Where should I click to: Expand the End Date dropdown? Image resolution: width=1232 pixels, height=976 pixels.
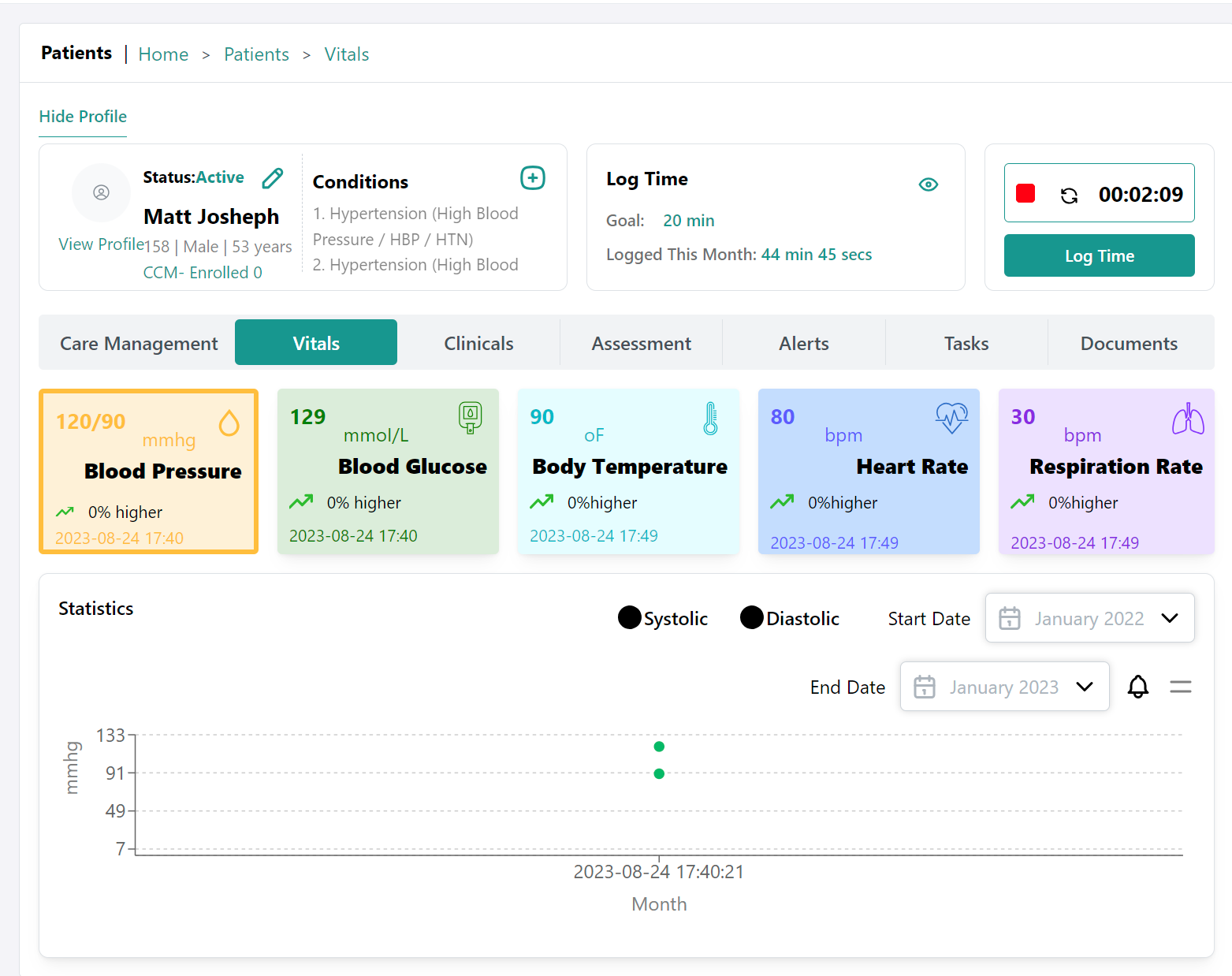(x=1004, y=687)
